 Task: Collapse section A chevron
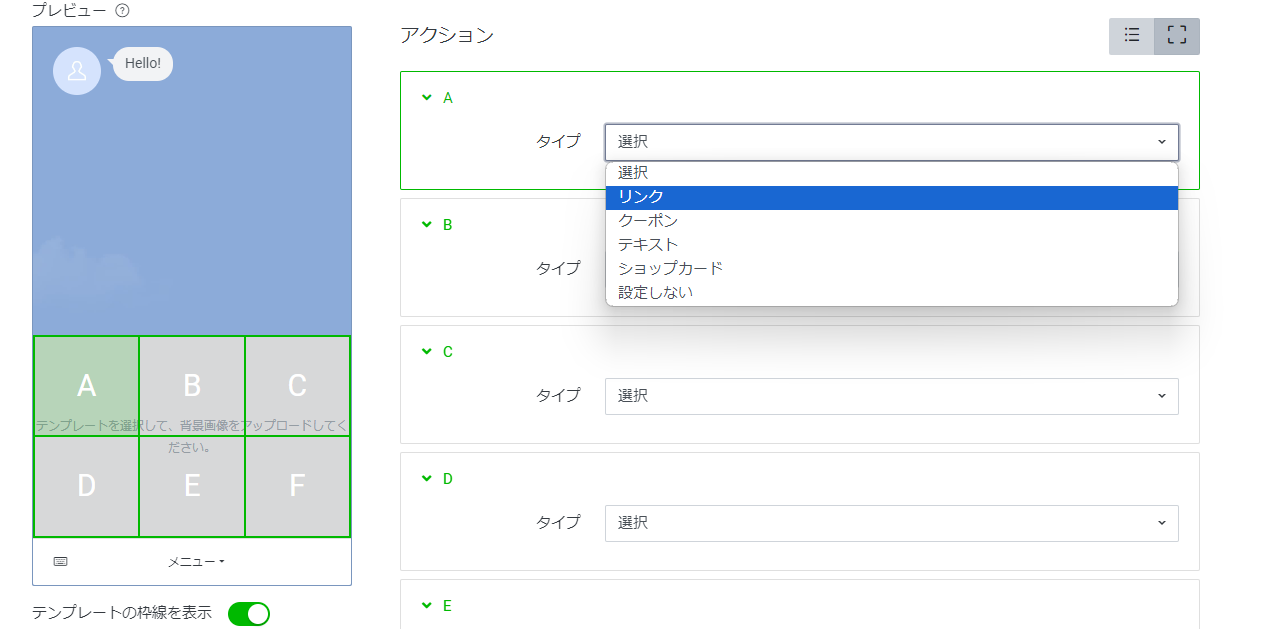[427, 98]
